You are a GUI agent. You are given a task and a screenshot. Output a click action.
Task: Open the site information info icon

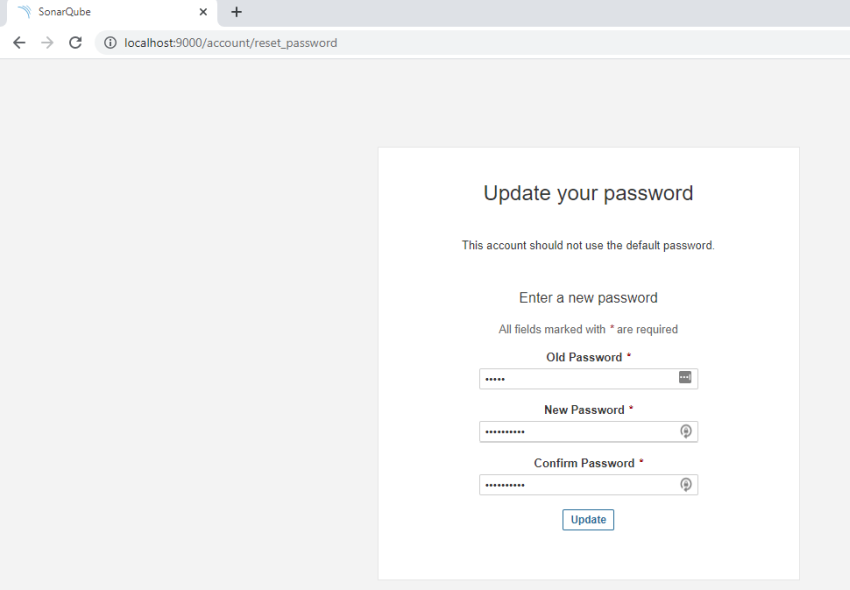[109, 43]
